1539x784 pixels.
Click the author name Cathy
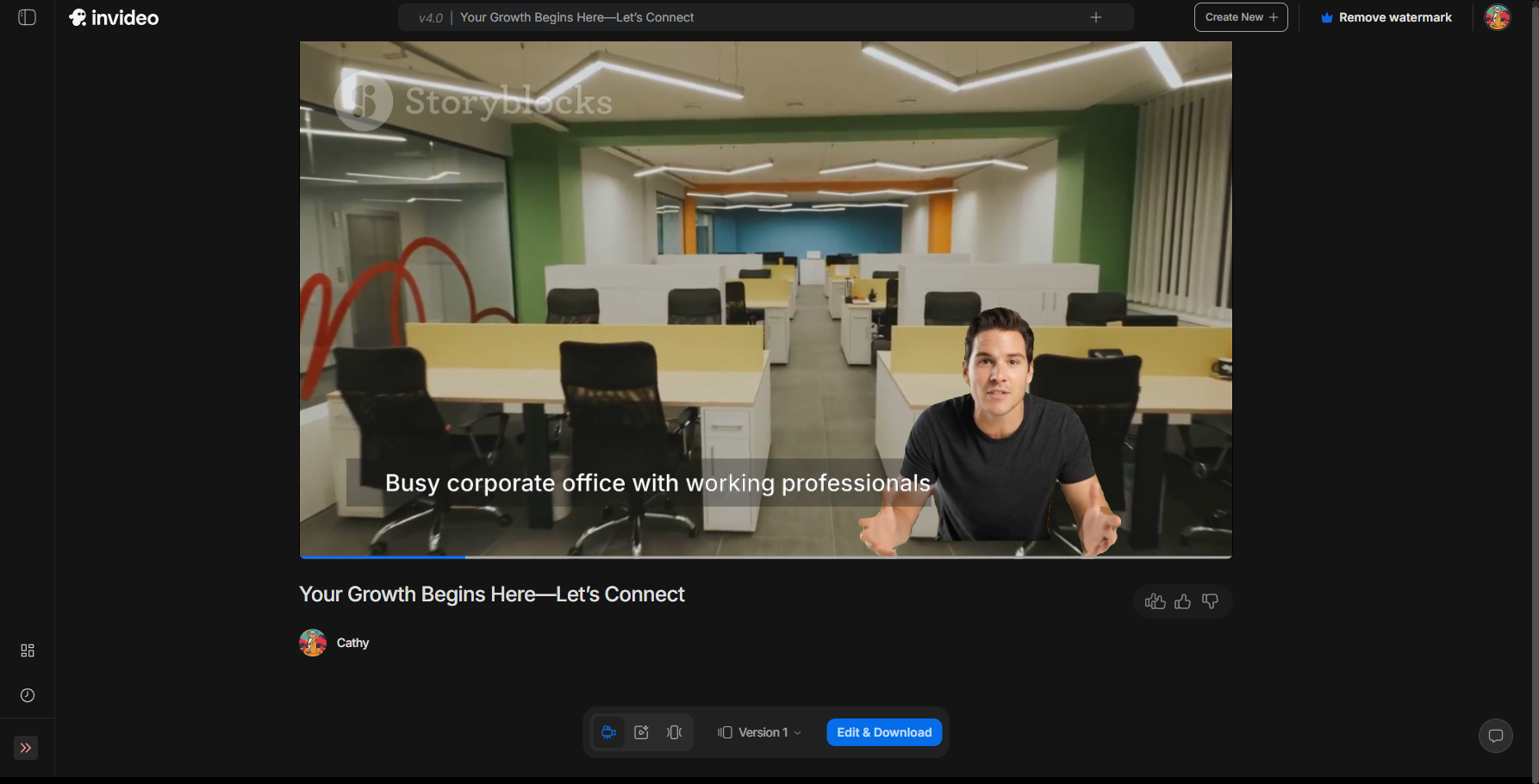[352, 643]
